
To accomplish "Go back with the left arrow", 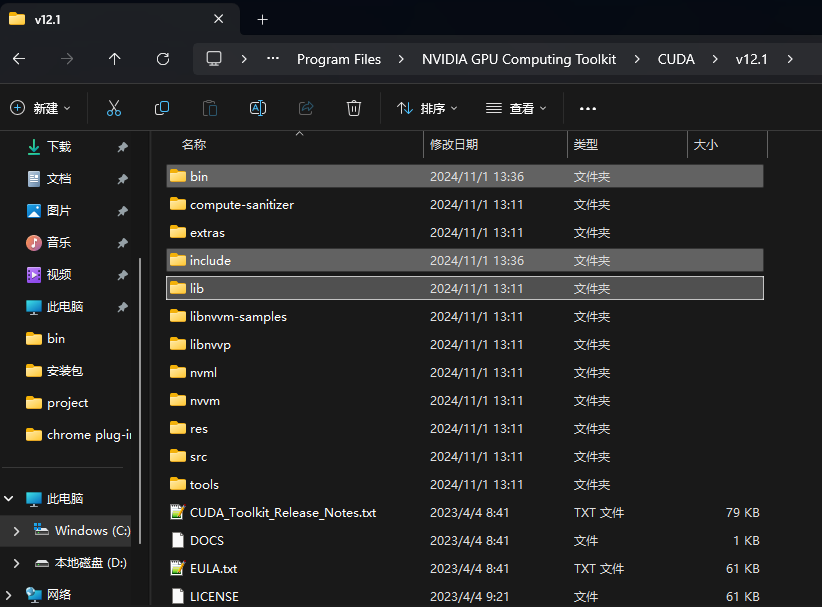I will pyautogui.click(x=19, y=59).
